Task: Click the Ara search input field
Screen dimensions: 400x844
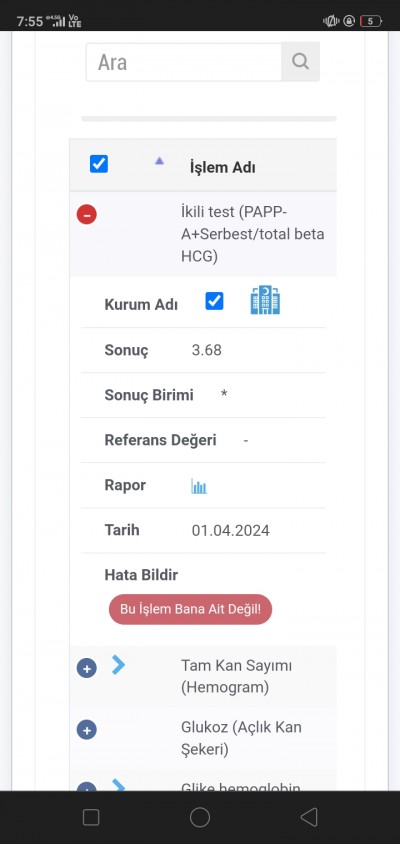Action: (x=184, y=62)
